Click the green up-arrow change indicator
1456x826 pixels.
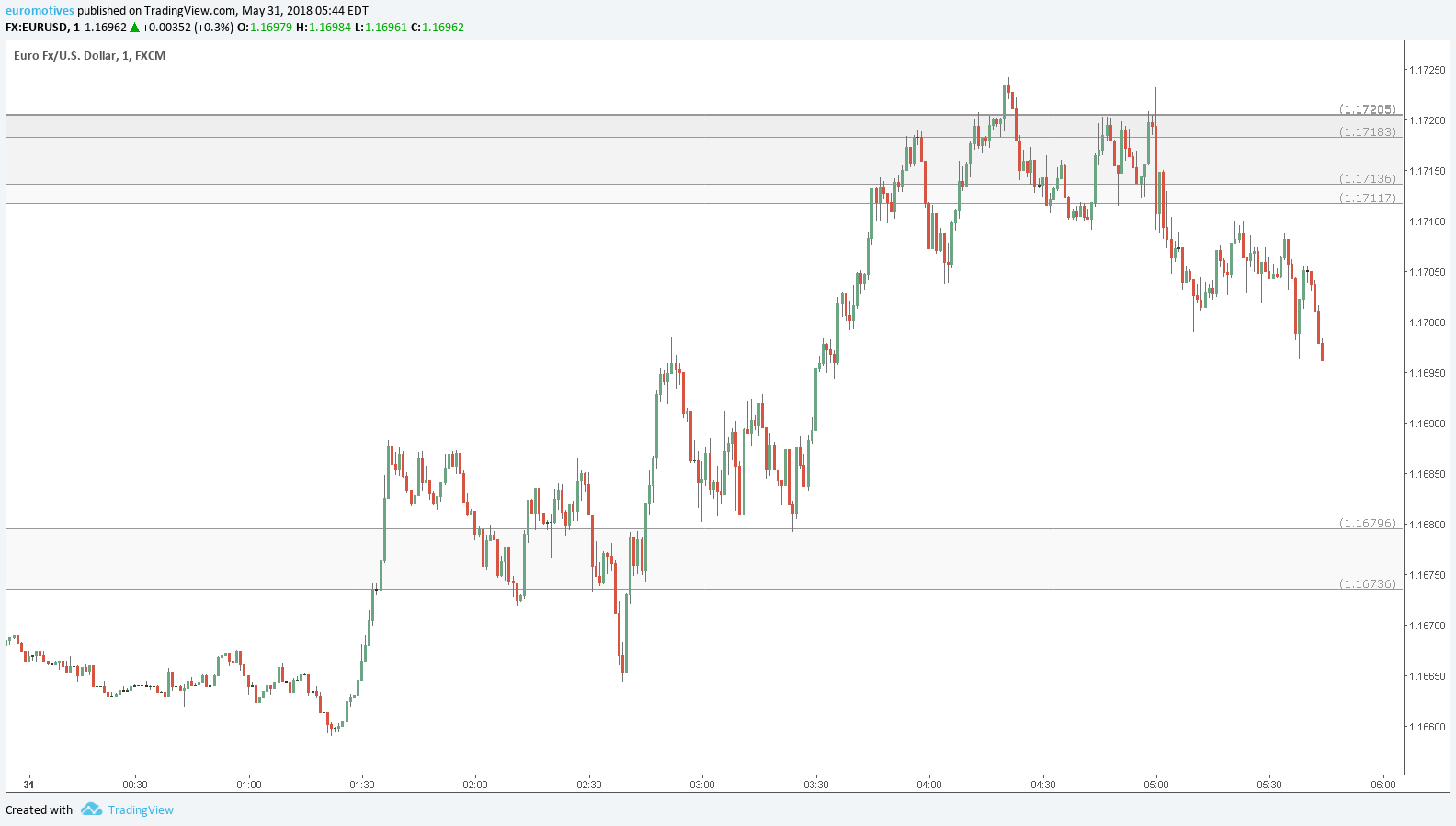pyautogui.click(x=134, y=28)
